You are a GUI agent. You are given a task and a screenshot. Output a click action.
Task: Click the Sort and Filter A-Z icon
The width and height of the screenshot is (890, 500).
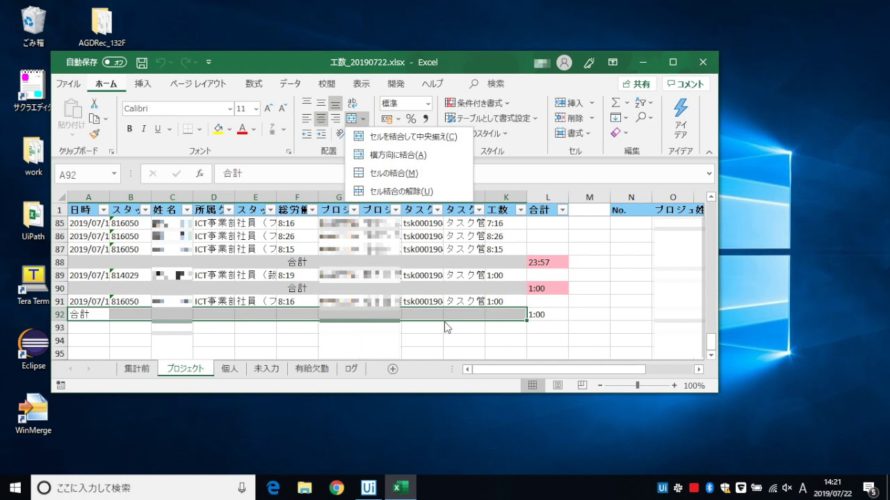point(641,103)
